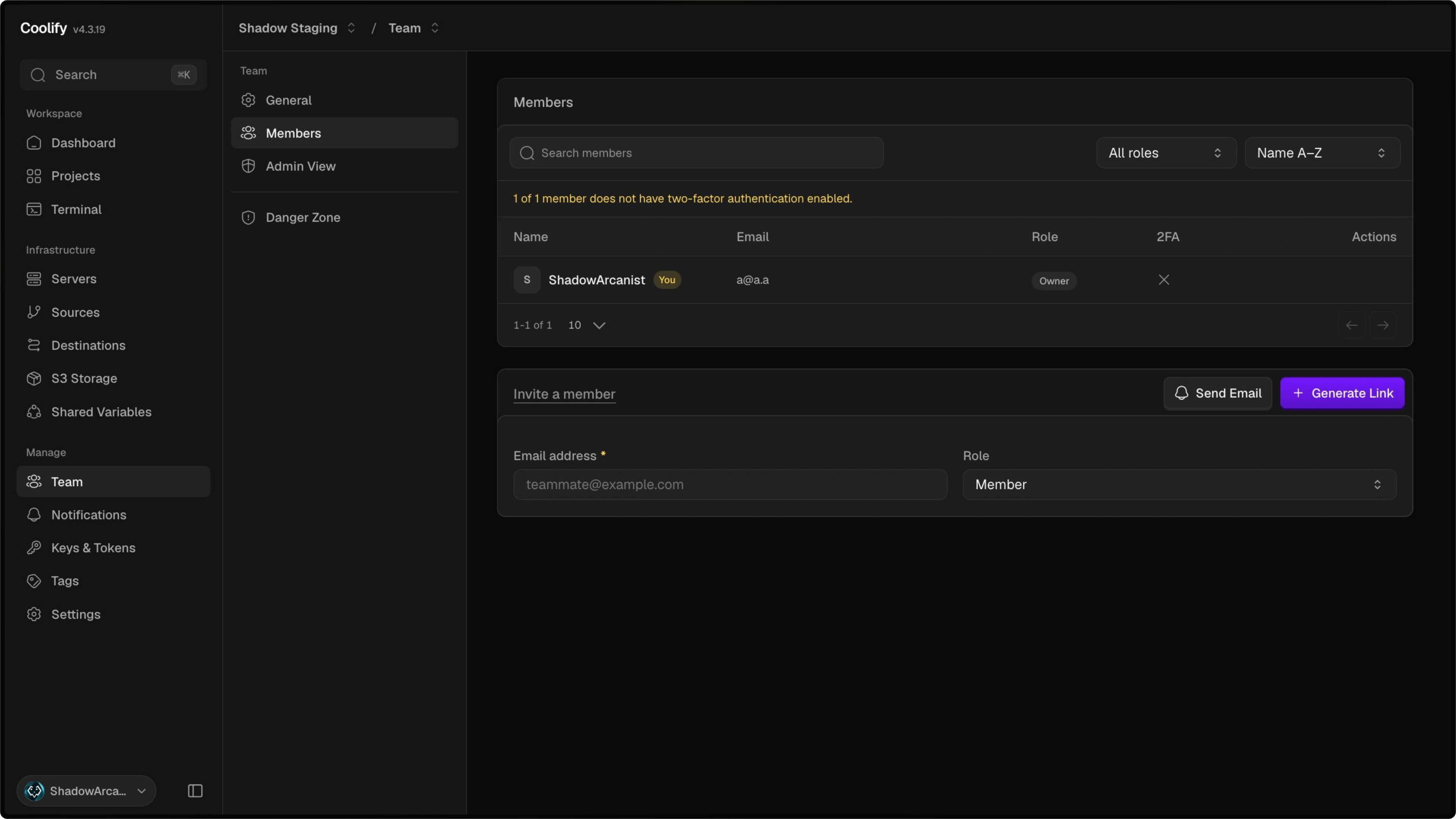Click the Danger Zone shield icon

coord(248,218)
